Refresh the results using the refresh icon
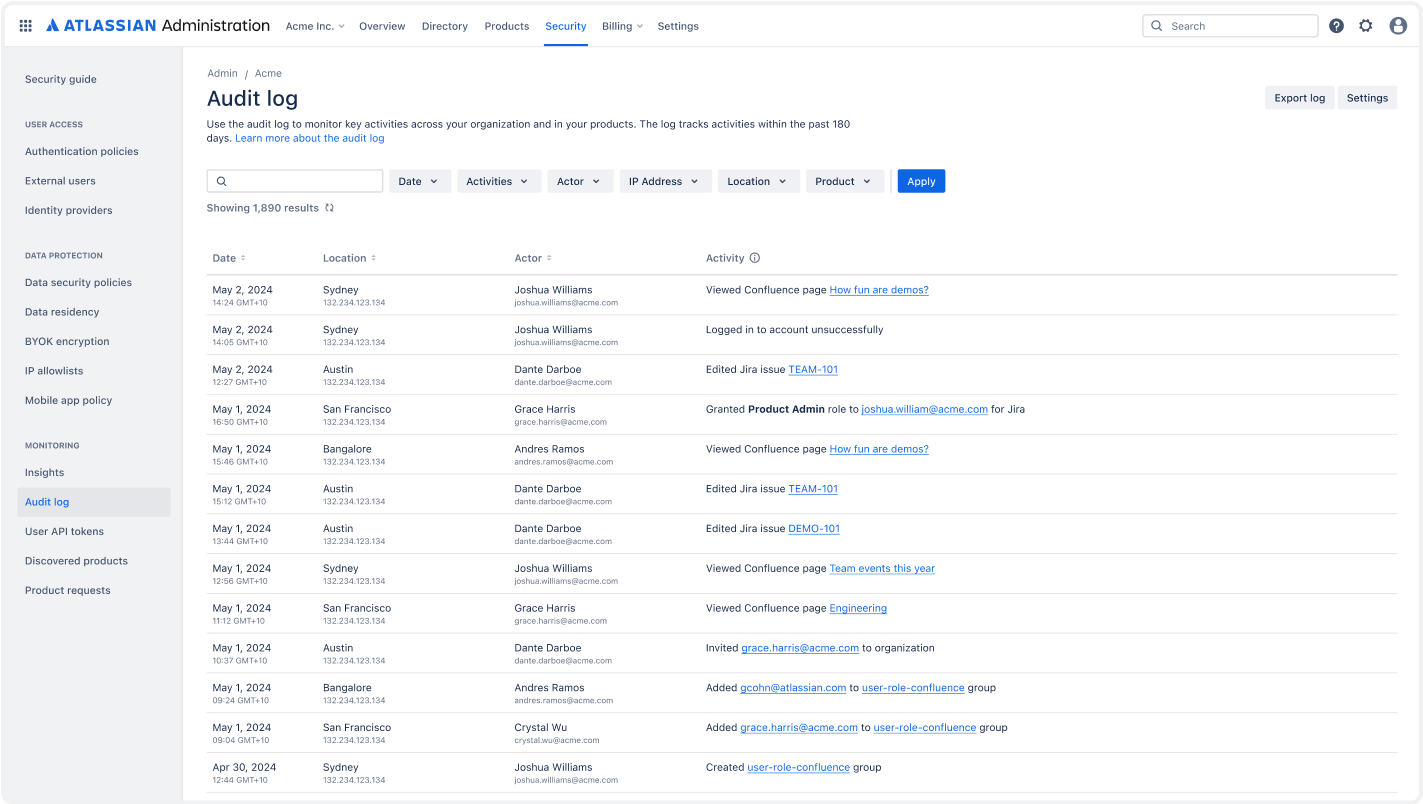Screen dimensions: 1423x804 pos(331,208)
